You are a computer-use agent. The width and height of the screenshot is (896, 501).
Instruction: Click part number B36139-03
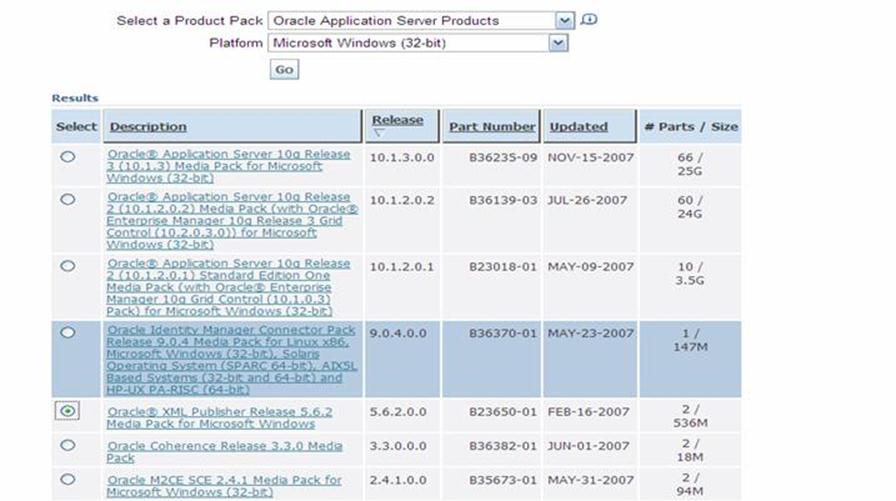(x=503, y=200)
